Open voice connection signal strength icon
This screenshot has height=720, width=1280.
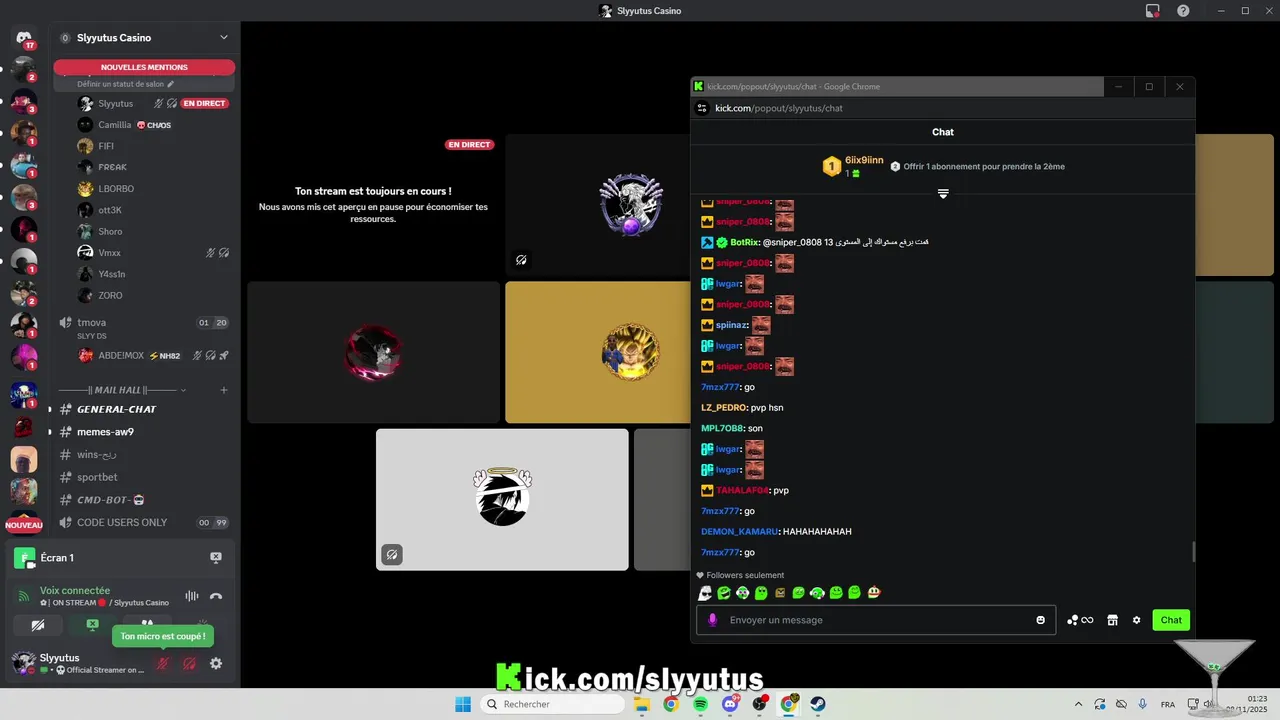25,596
